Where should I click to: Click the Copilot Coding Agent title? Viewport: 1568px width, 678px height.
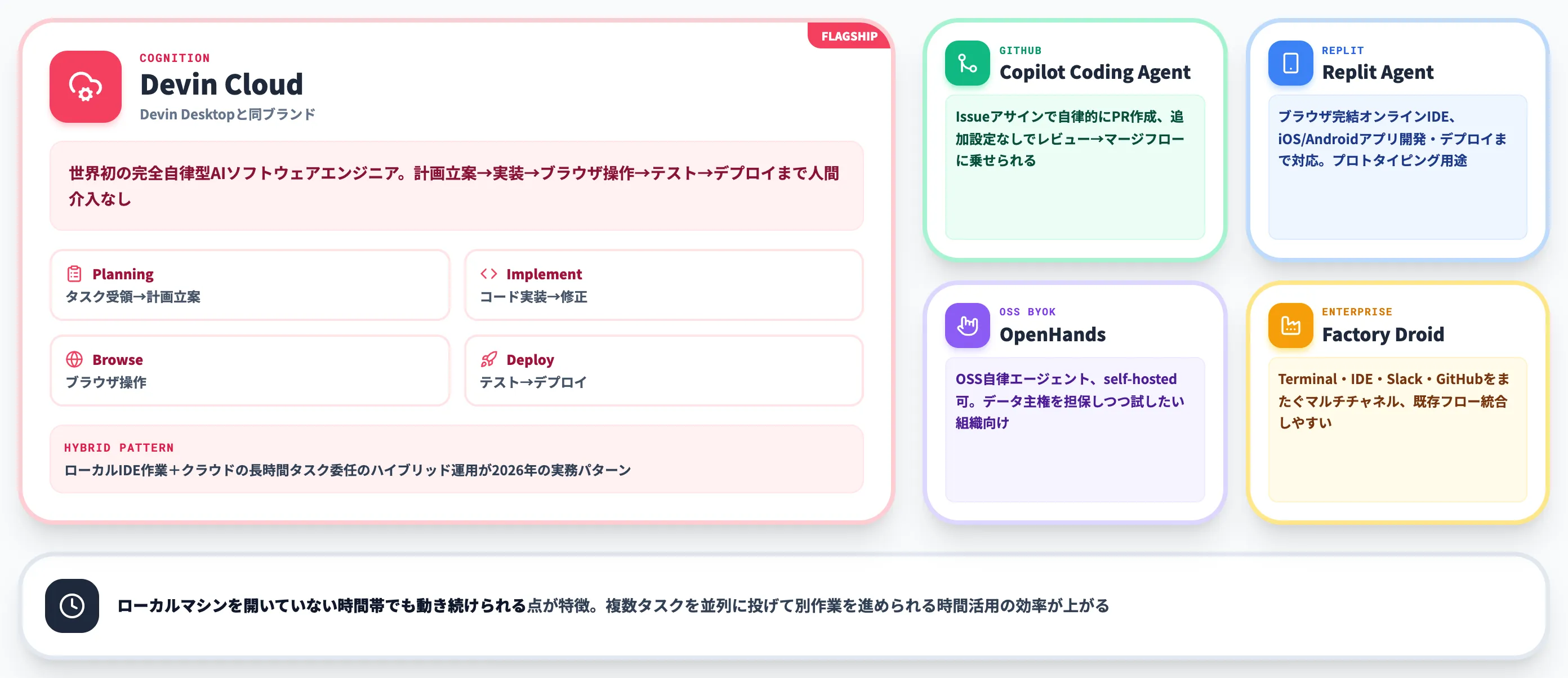tap(1094, 72)
